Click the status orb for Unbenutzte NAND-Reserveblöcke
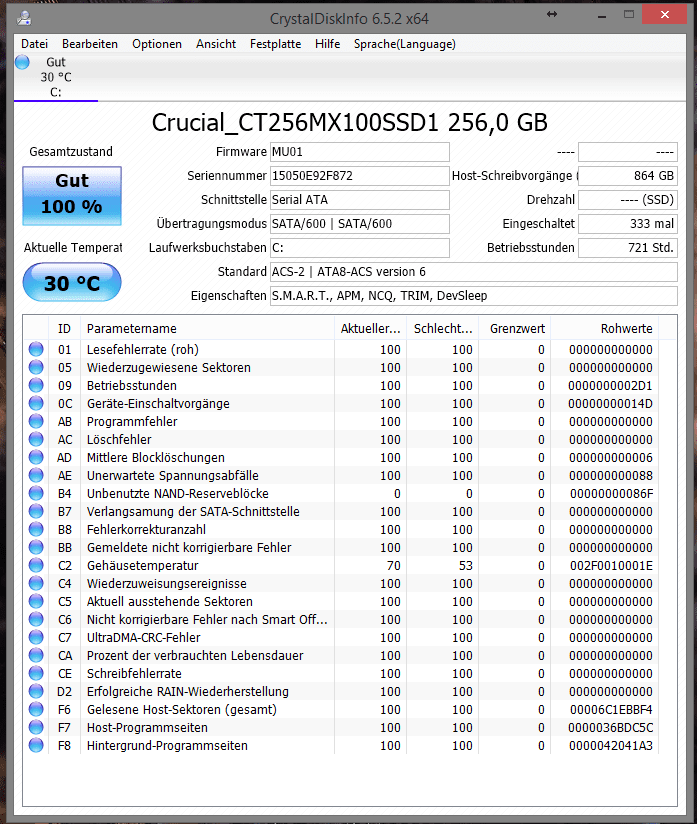 tap(36, 493)
